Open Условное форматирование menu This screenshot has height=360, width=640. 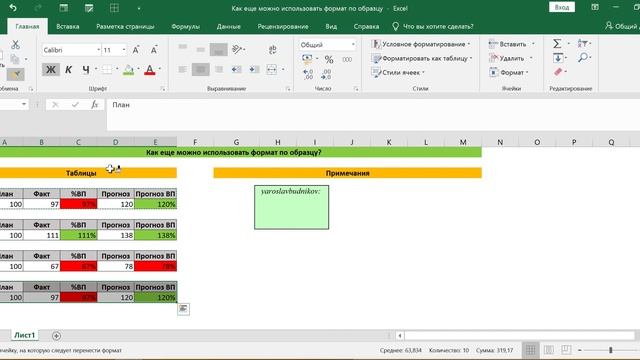[x=421, y=44]
